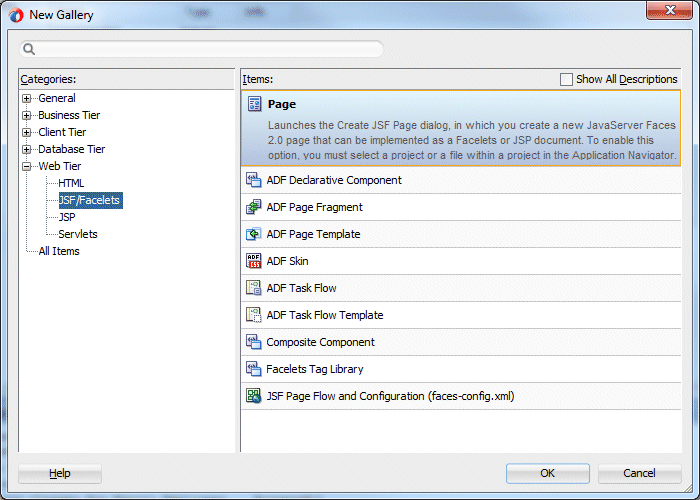Image resolution: width=700 pixels, height=500 pixels.
Task: Click the ADF Task Flow icon
Action: pos(254,288)
